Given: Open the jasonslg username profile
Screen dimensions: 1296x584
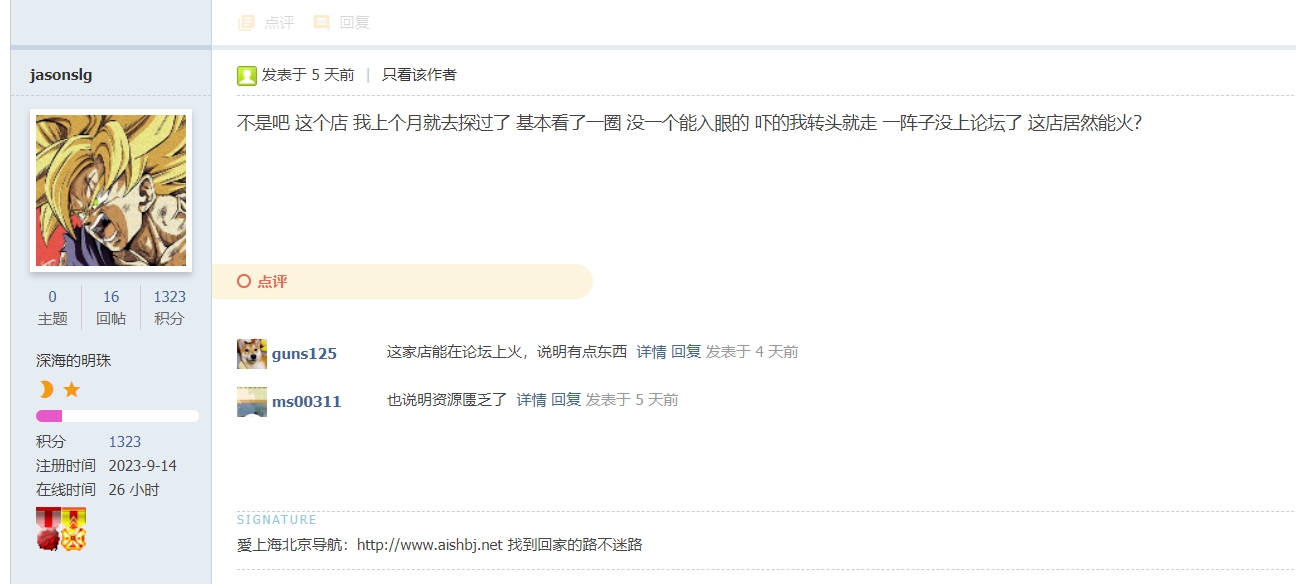Looking at the screenshot, I should (x=61, y=75).
